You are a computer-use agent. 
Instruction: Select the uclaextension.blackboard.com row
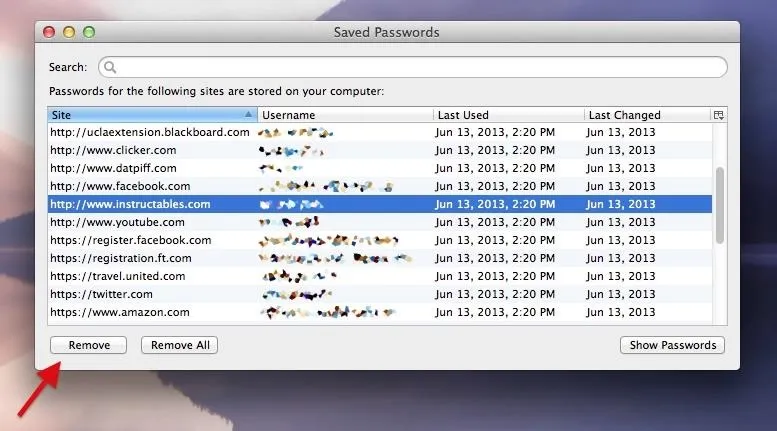pos(380,132)
